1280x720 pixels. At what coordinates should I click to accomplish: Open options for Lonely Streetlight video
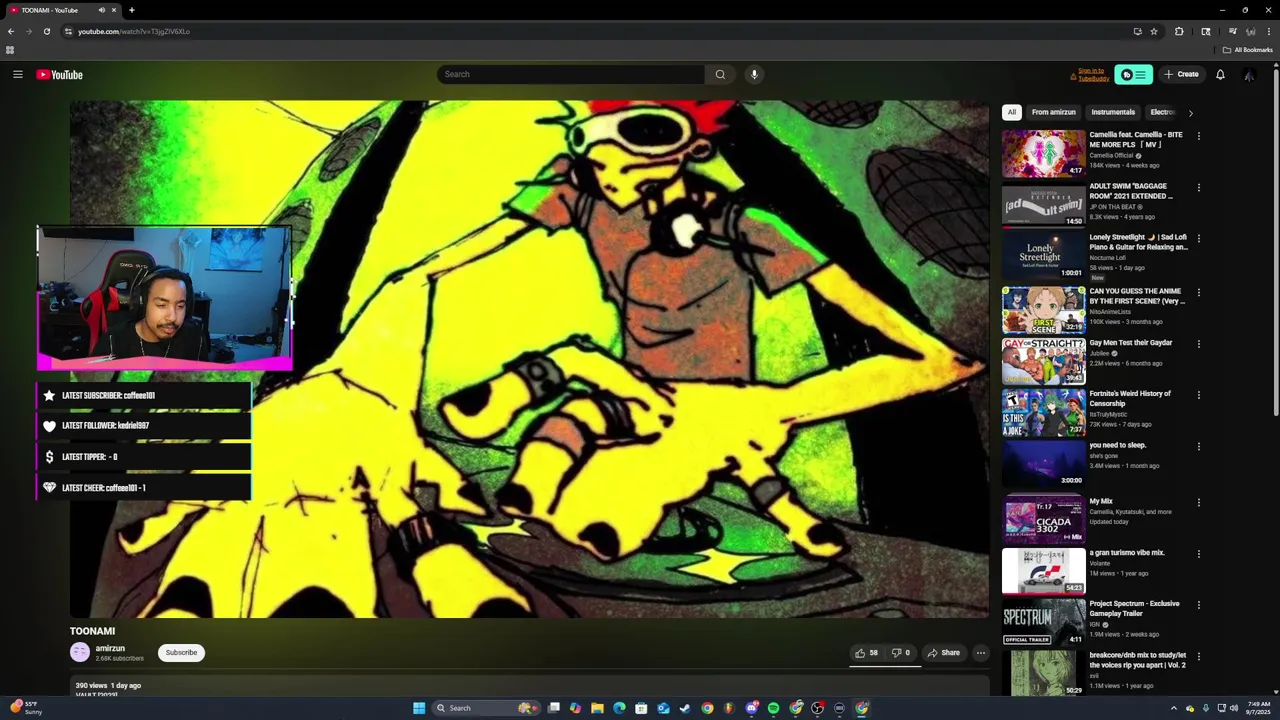click(1198, 239)
